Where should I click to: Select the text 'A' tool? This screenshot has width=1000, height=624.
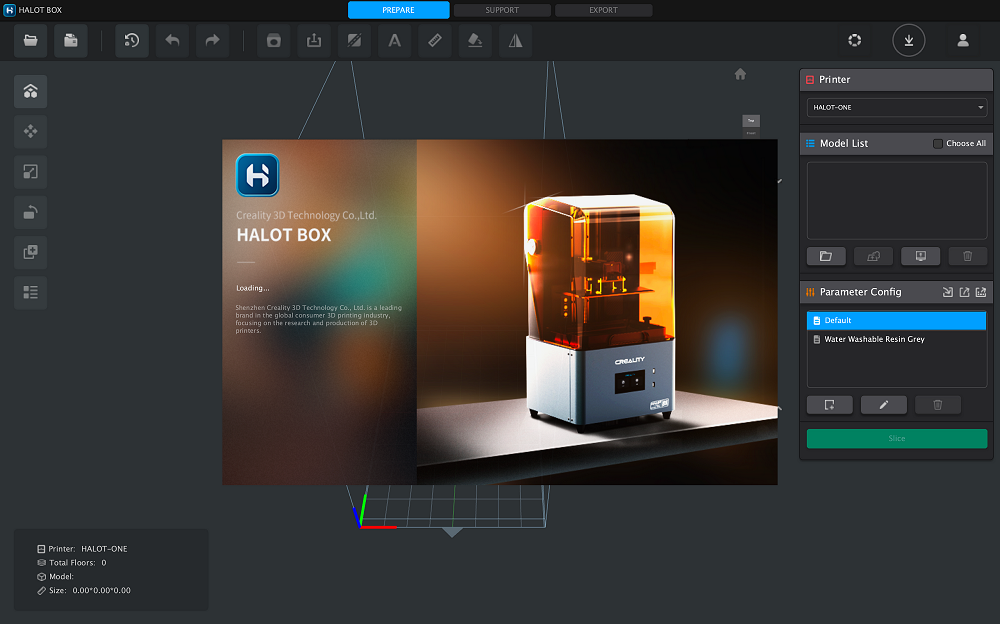(x=394, y=41)
